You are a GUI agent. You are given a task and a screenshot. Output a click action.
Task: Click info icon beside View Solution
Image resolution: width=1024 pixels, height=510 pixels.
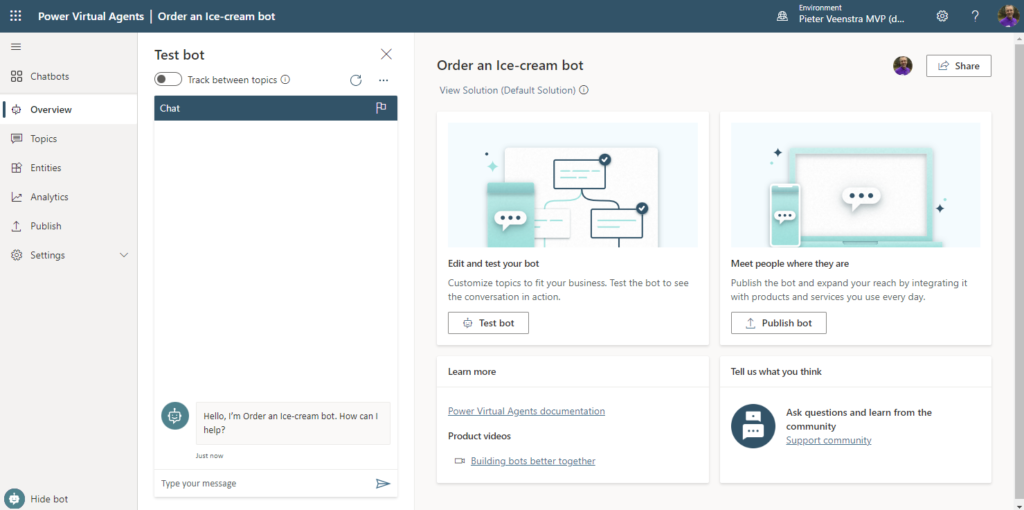coord(584,90)
